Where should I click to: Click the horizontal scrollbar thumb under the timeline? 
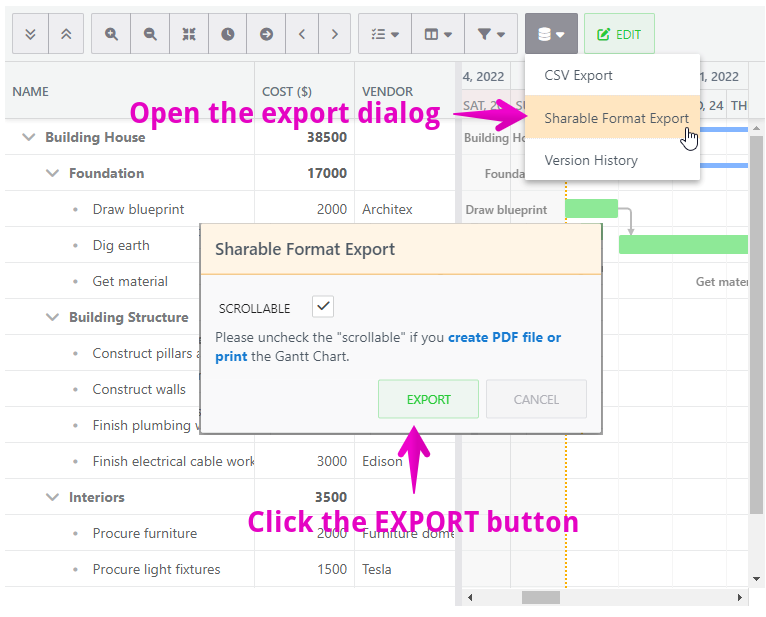pos(541,597)
